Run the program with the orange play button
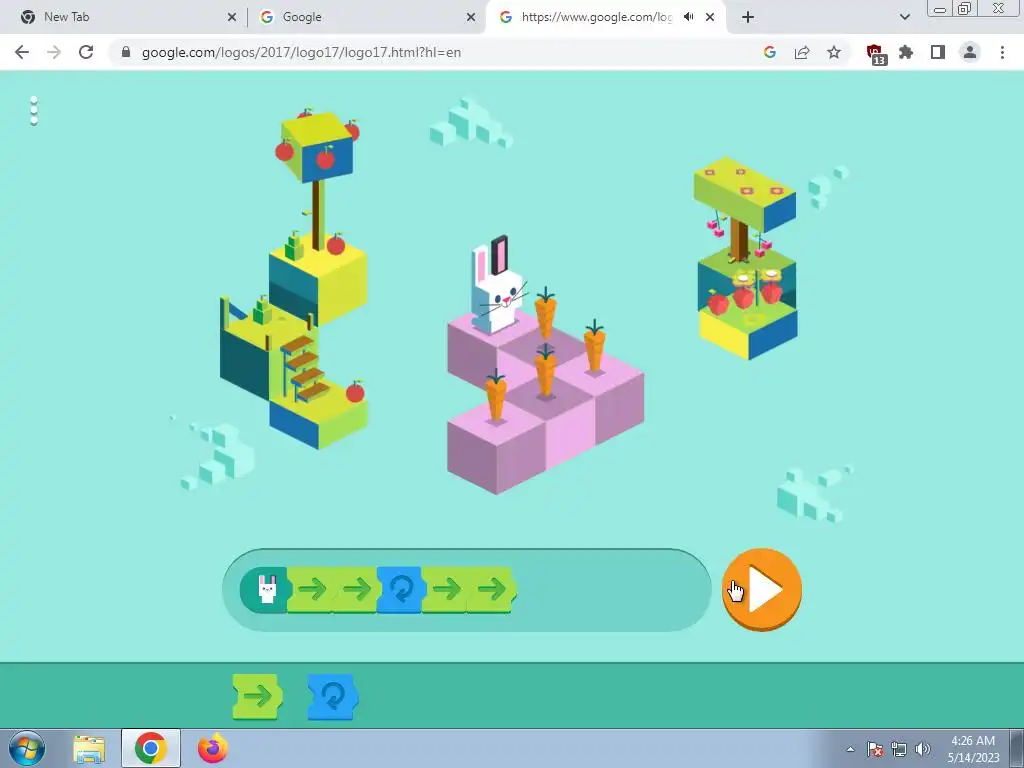The height and width of the screenshot is (768, 1024). tap(761, 589)
